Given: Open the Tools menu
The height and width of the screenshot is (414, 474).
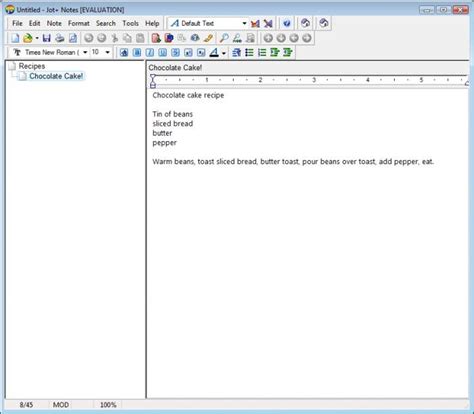Looking at the screenshot, I should point(130,23).
